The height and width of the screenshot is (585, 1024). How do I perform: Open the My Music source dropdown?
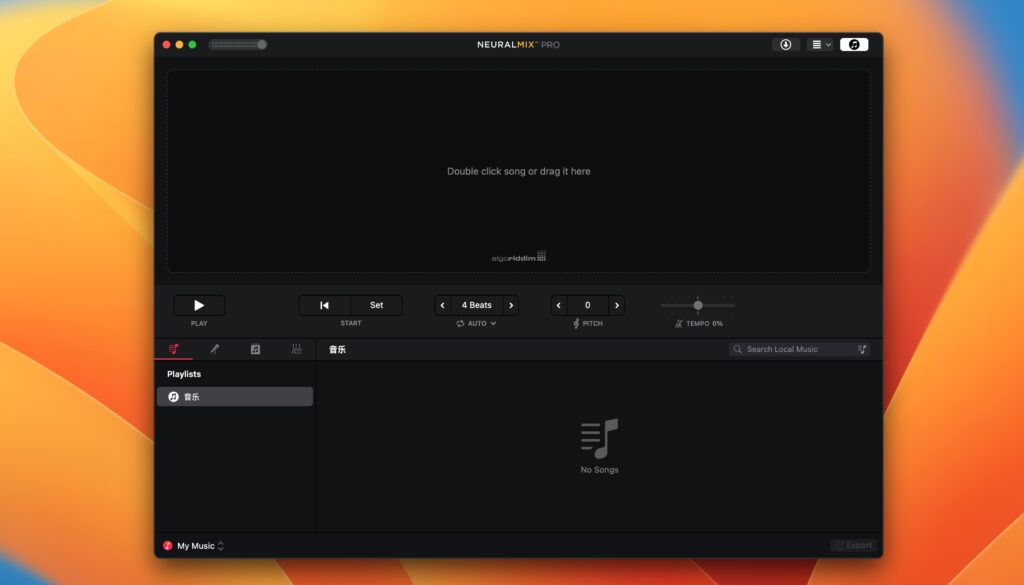pyautogui.click(x=196, y=545)
